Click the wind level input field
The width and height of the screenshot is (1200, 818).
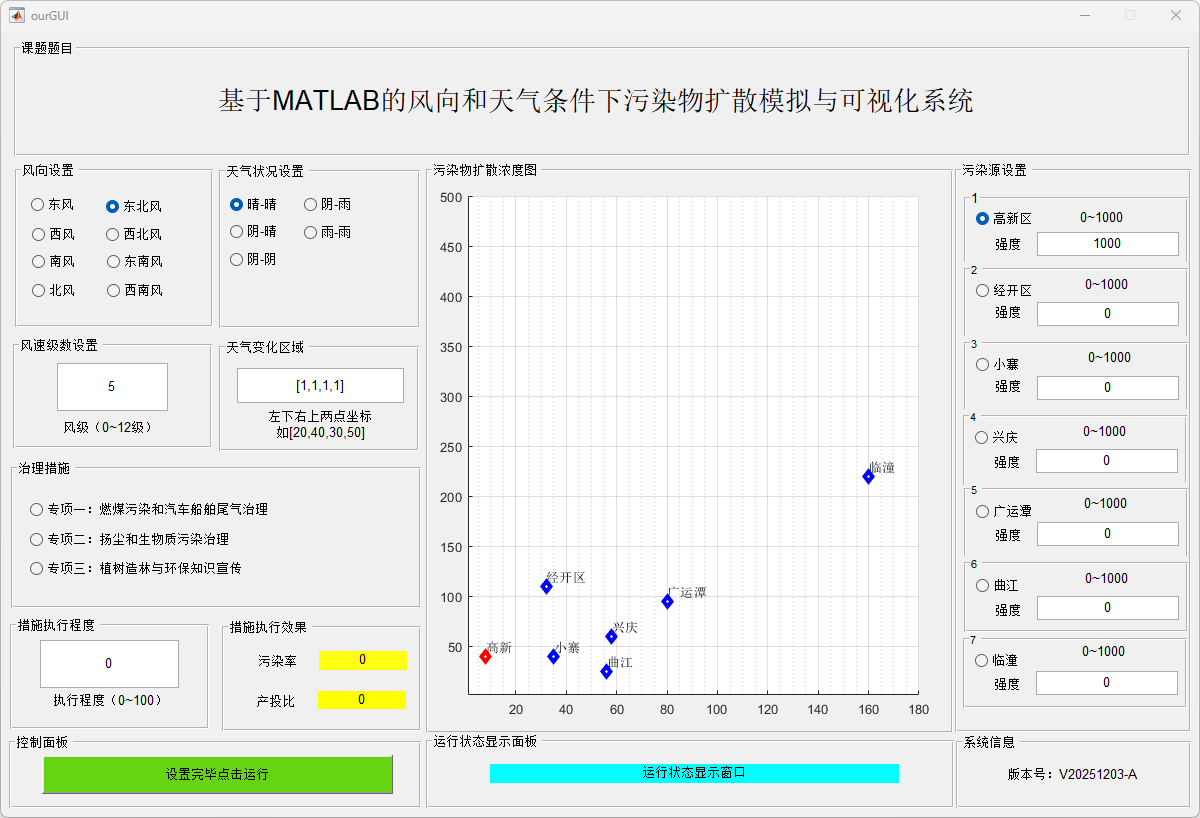[112, 386]
